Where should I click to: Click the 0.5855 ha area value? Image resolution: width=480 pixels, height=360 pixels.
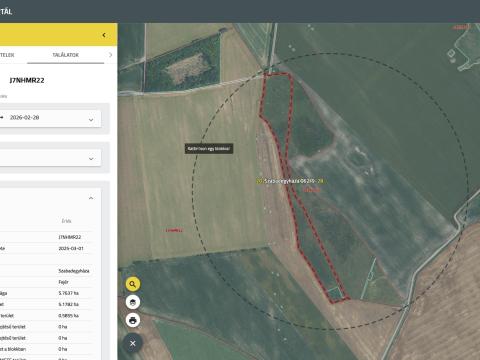[68, 316]
